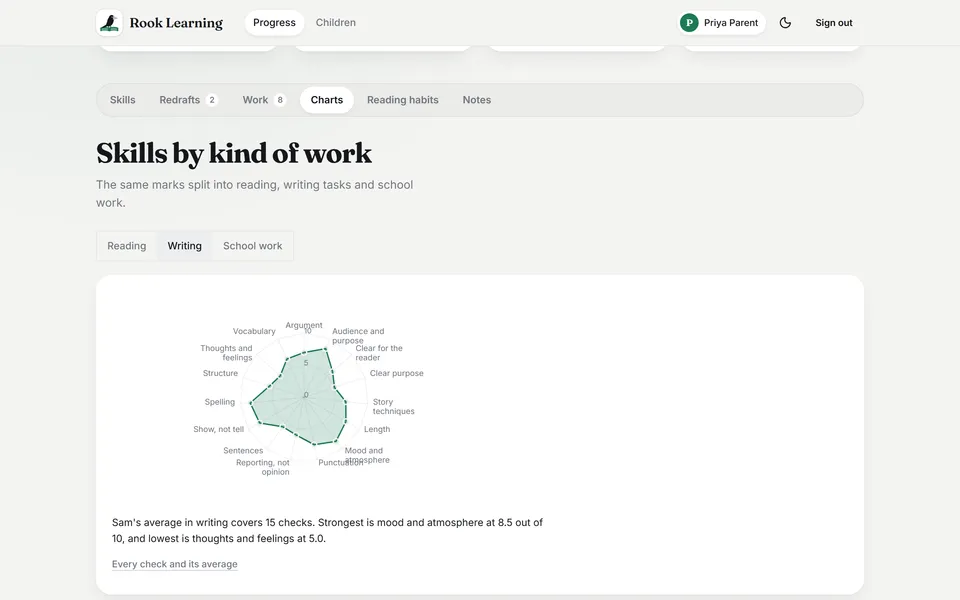Switch to the Work tab
The height and width of the screenshot is (600, 960).
coord(264,100)
